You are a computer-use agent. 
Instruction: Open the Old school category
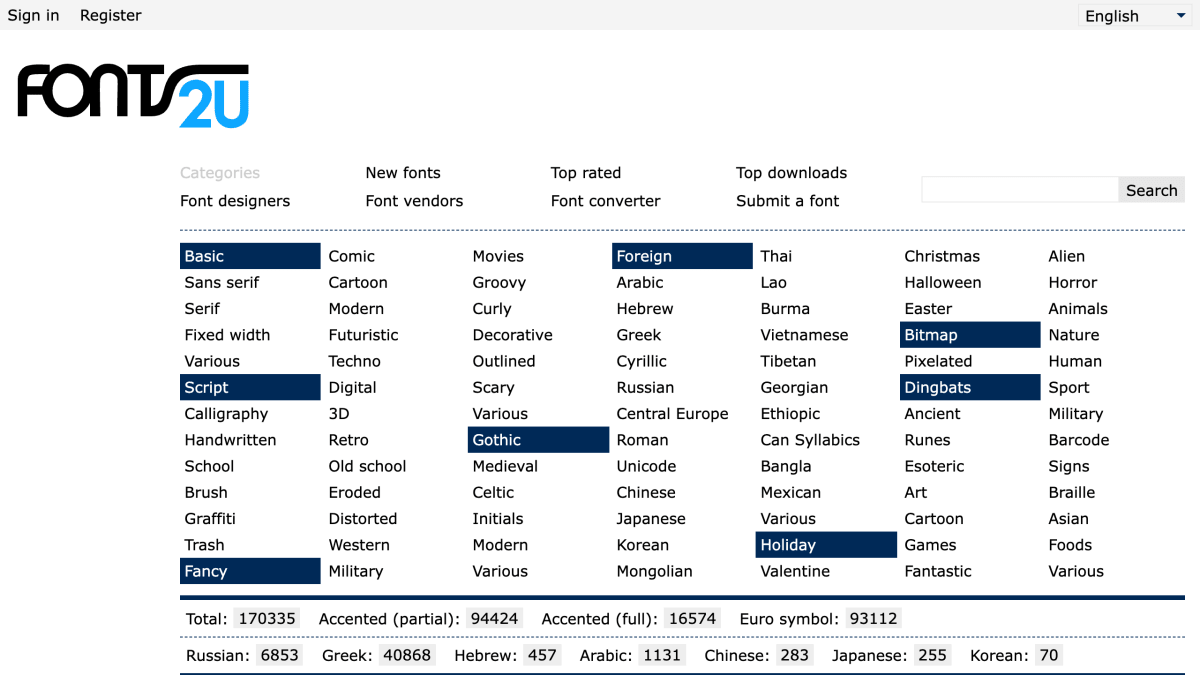click(x=367, y=466)
